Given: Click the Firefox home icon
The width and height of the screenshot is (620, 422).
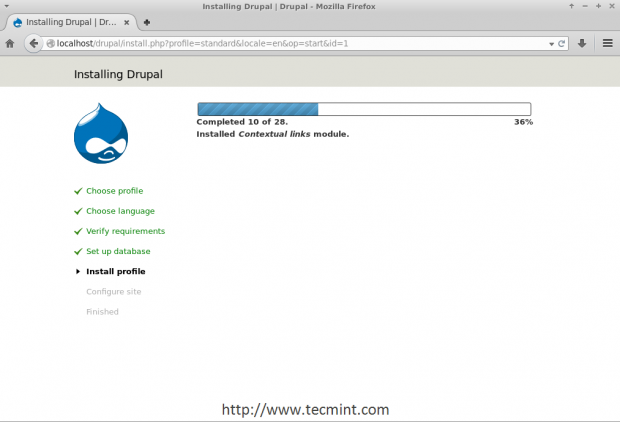Looking at the screenshot, I should click(10, 44).
